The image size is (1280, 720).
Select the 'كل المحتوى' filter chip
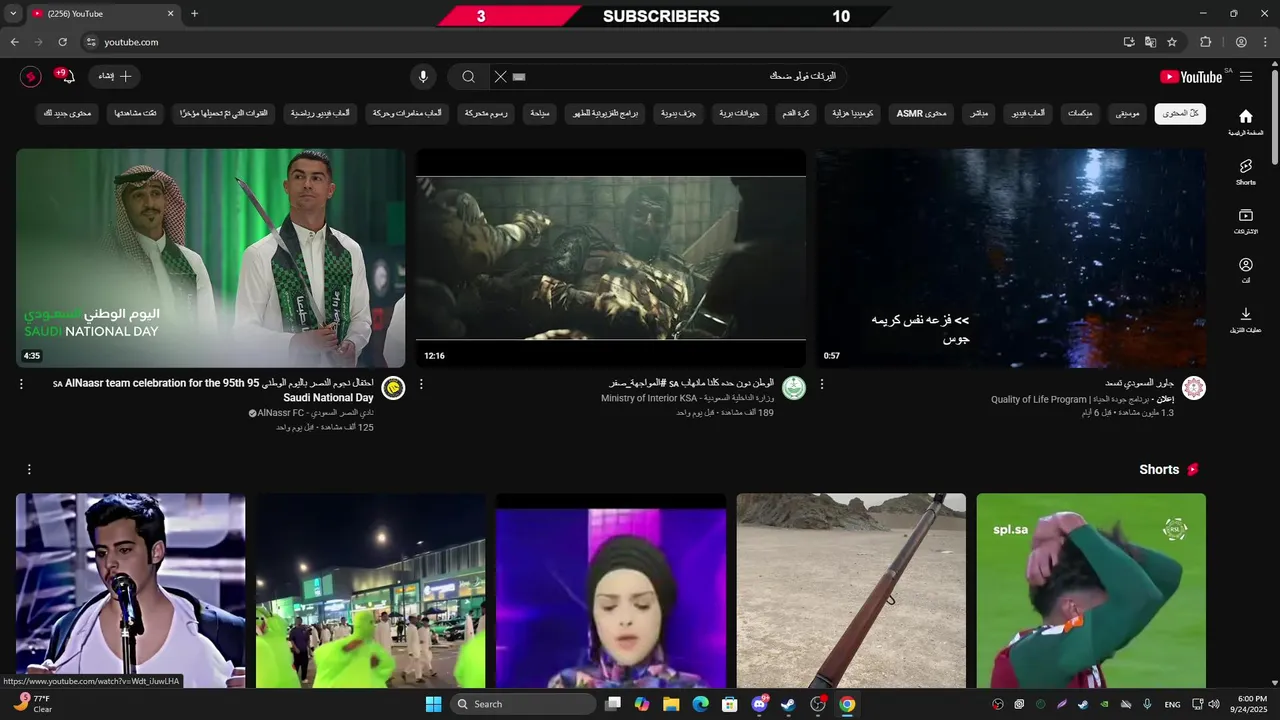tap(1180, 114)
